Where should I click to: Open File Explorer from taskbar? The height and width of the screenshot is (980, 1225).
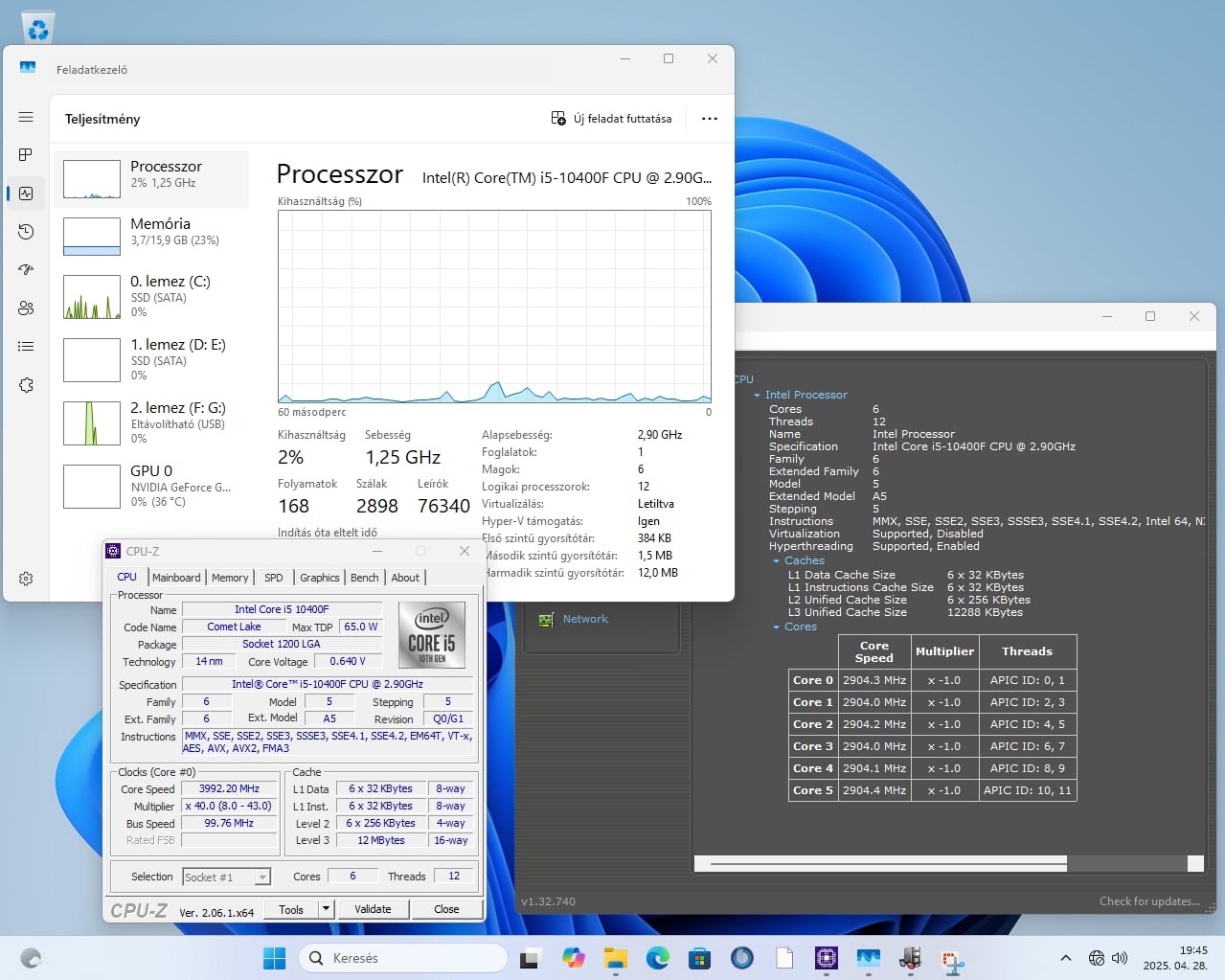pyautogui.click(x=615, y=958)
